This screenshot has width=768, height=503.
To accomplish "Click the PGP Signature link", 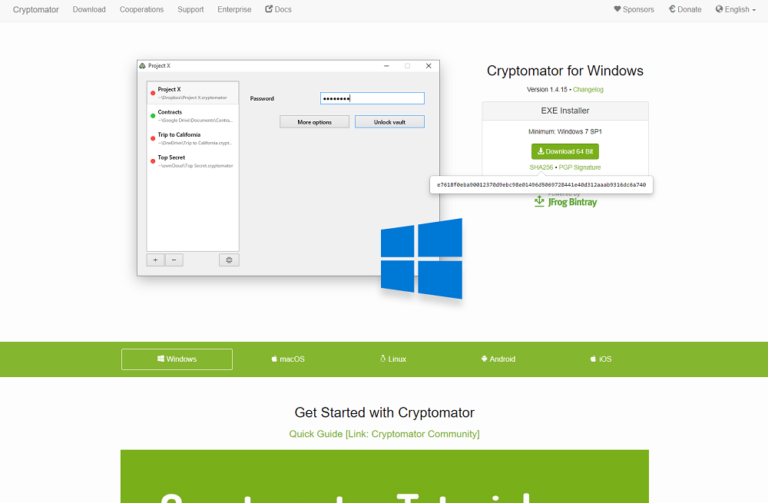I will click(581, 167).
